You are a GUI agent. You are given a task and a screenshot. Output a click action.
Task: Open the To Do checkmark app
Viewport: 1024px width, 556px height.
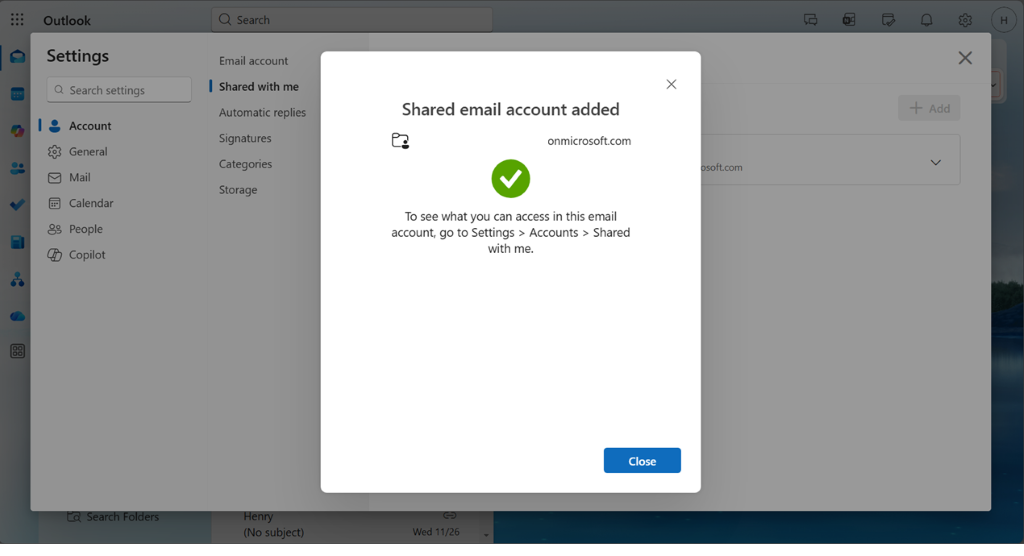pyautogui.click(x=18, y=205)
